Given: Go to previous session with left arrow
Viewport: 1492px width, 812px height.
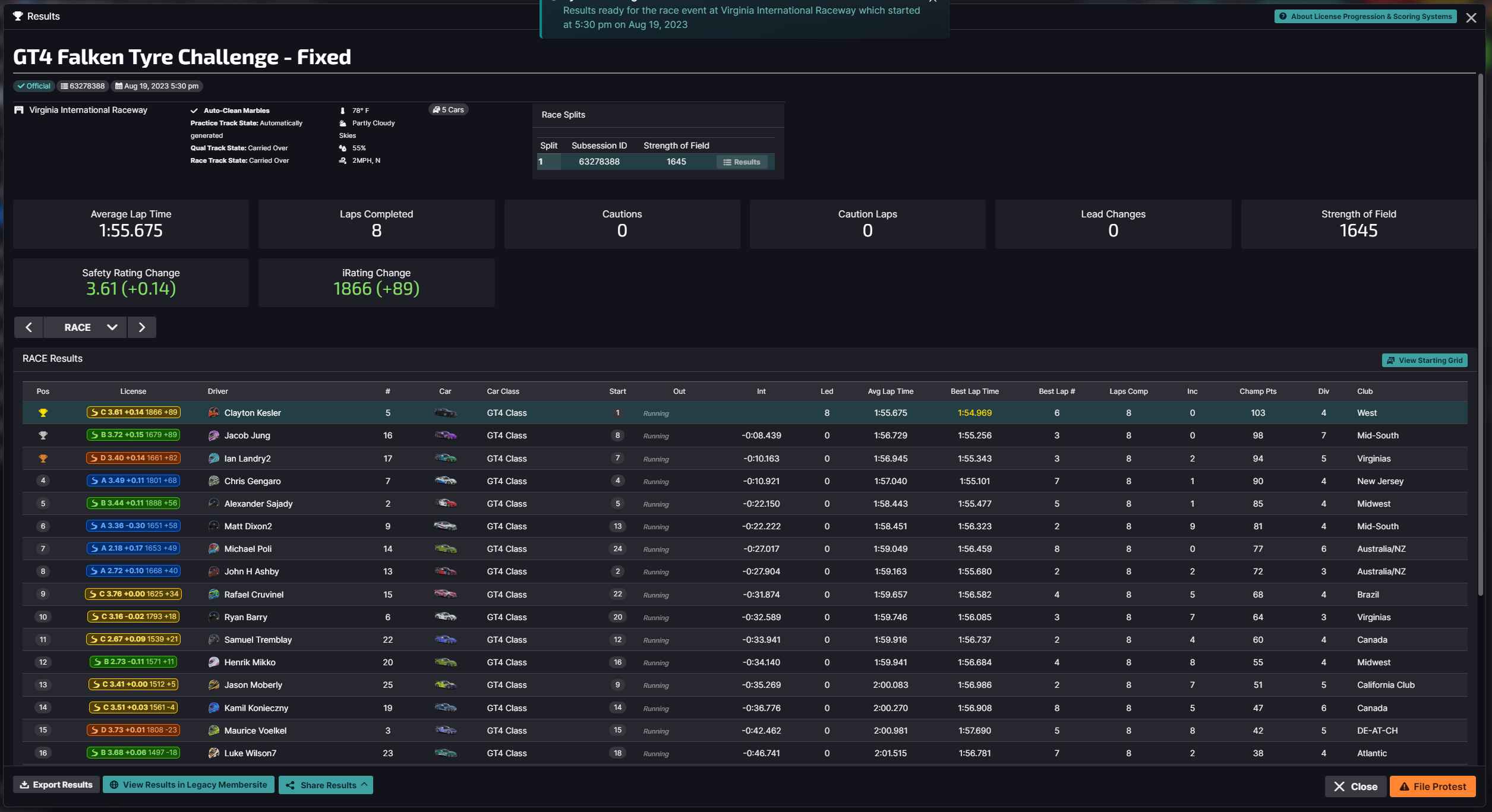Looking at the screenshot, I should [29, 327].
